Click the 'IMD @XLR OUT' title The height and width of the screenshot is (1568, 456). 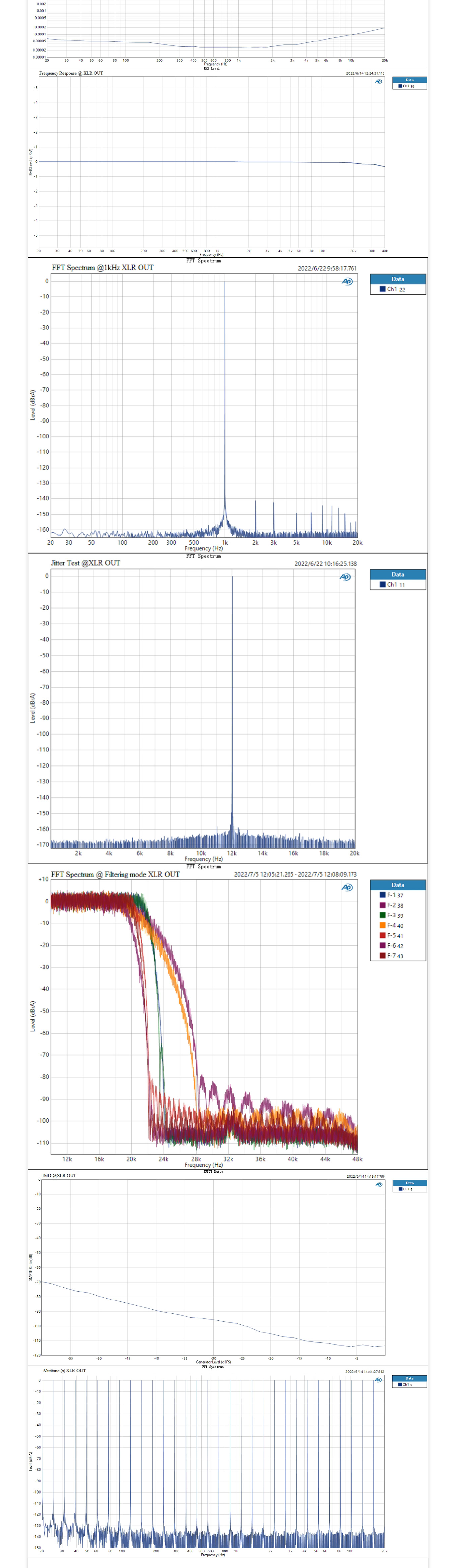pos(59,1175)
